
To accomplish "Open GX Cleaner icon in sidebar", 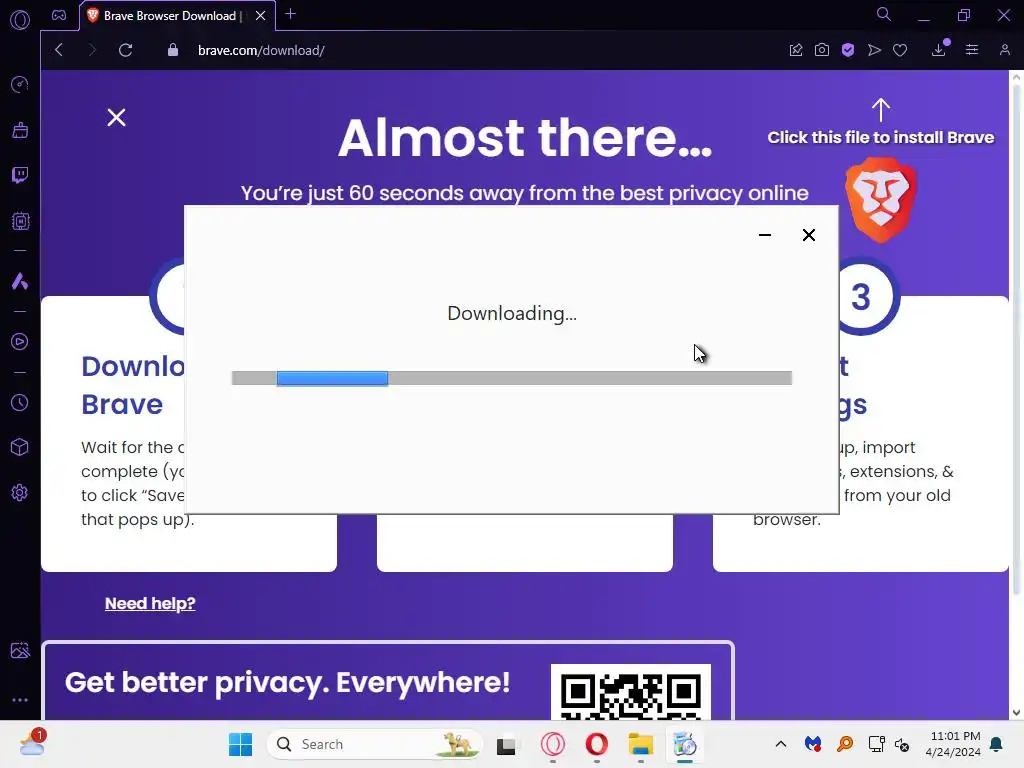I will [20, 130].
